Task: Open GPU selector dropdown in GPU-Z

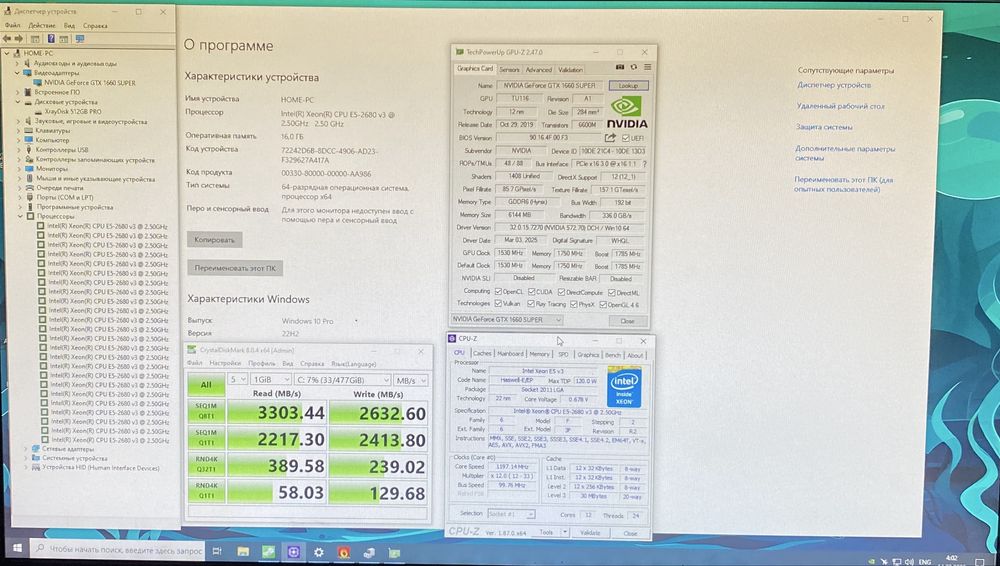Action: (507, 319)
